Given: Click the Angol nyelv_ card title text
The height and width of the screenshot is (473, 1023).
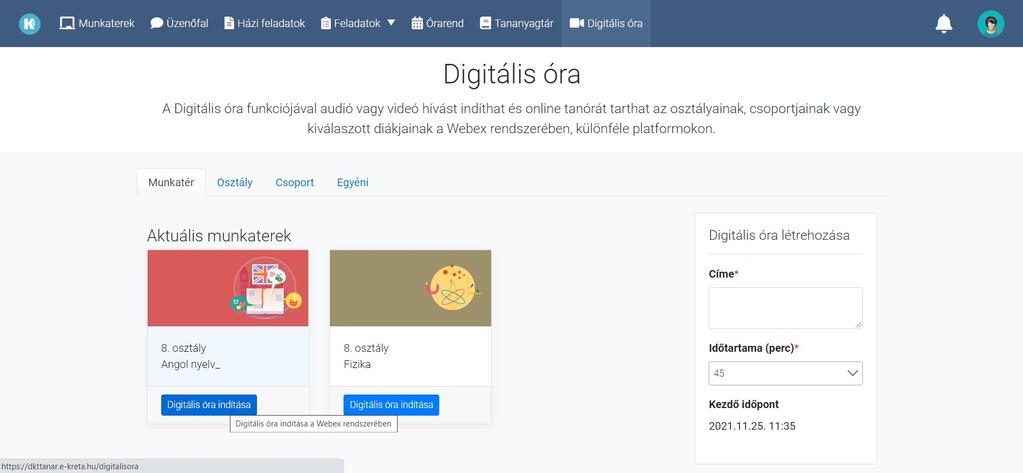Looking at the screenshot, I should (x=191, y=364).
